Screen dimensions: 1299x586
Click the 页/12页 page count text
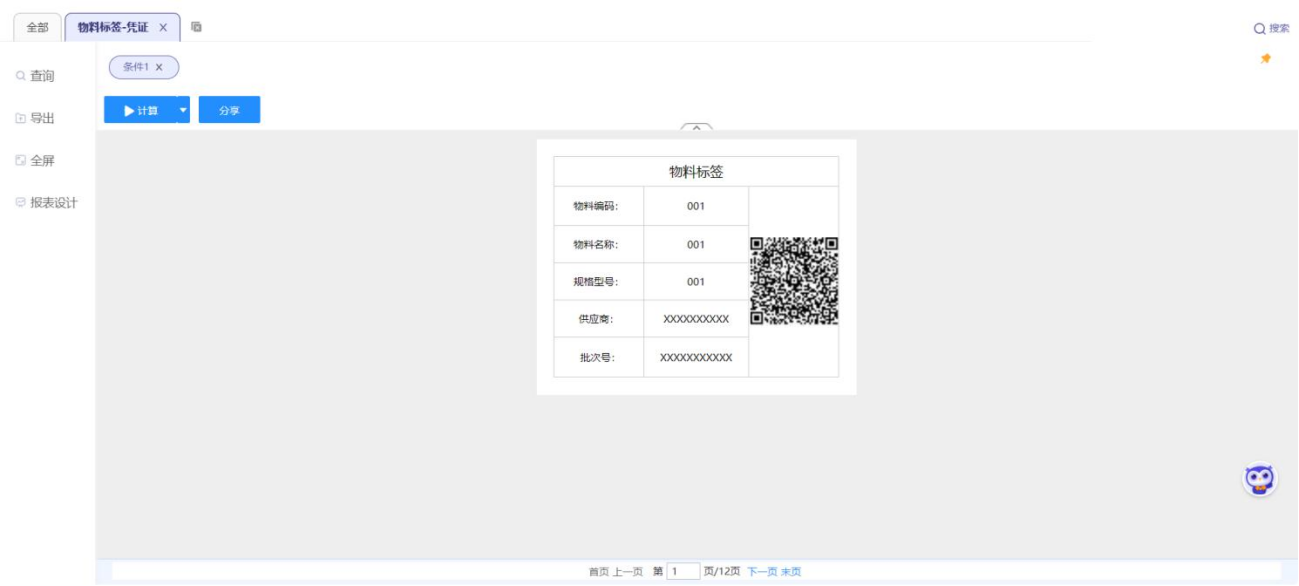pos(722,572)
